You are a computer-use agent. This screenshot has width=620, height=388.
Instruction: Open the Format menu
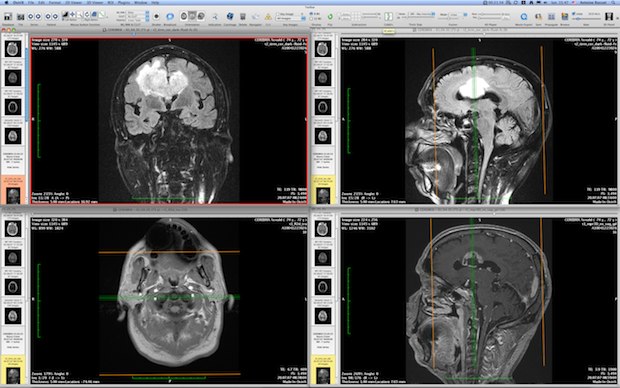[55, 3]
